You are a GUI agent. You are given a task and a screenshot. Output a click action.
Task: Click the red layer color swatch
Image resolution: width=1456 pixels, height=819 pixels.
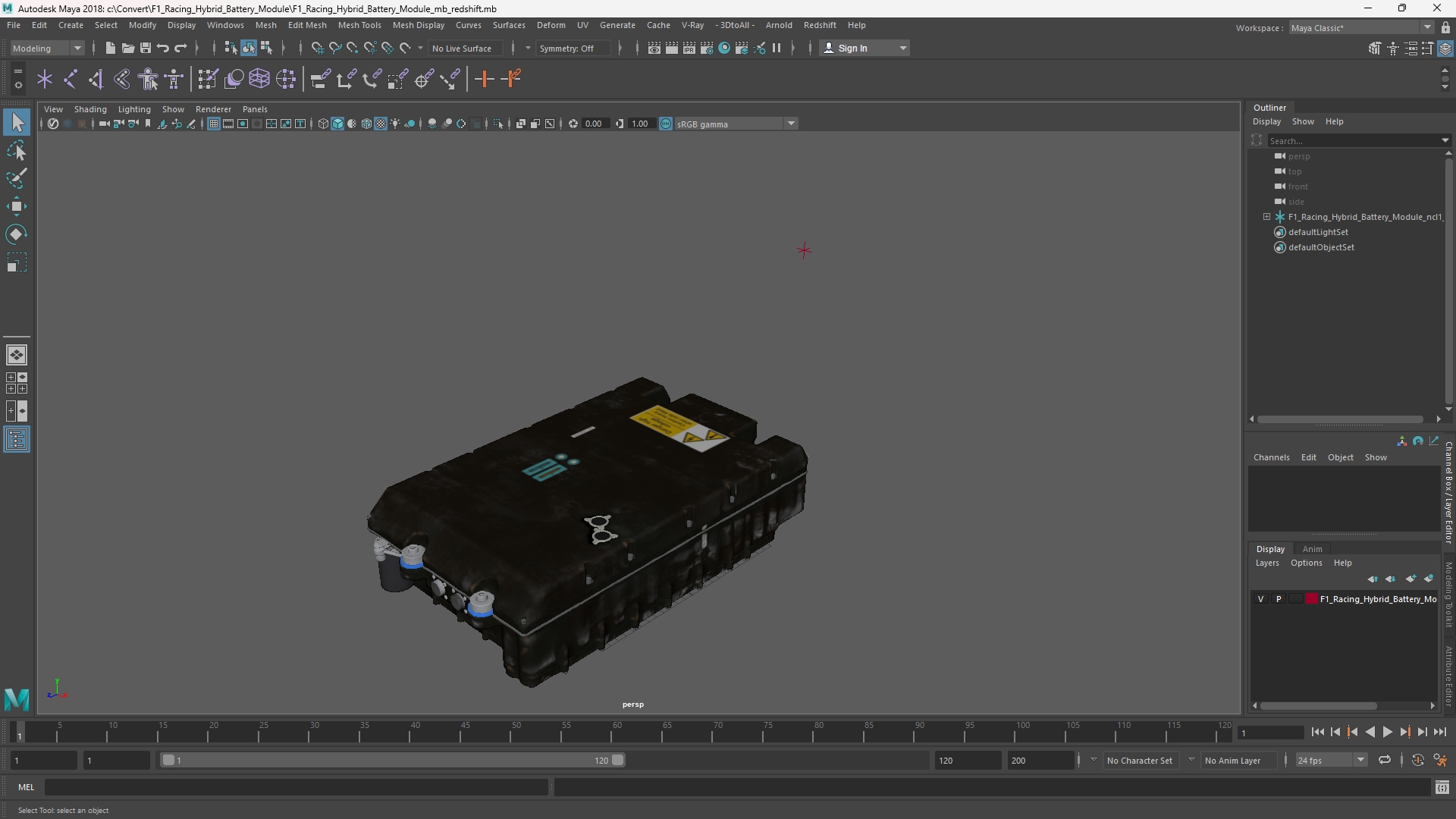[x=1311, y=599]
